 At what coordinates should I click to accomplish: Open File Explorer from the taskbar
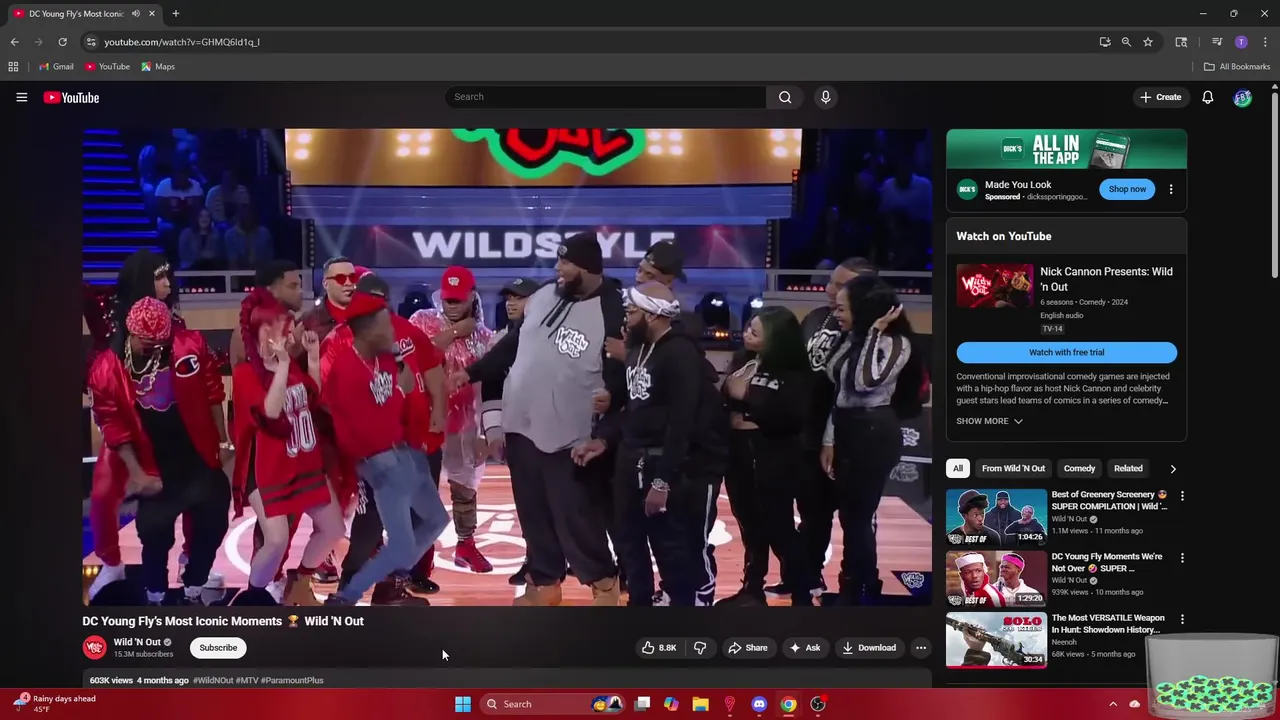[700, 704]
